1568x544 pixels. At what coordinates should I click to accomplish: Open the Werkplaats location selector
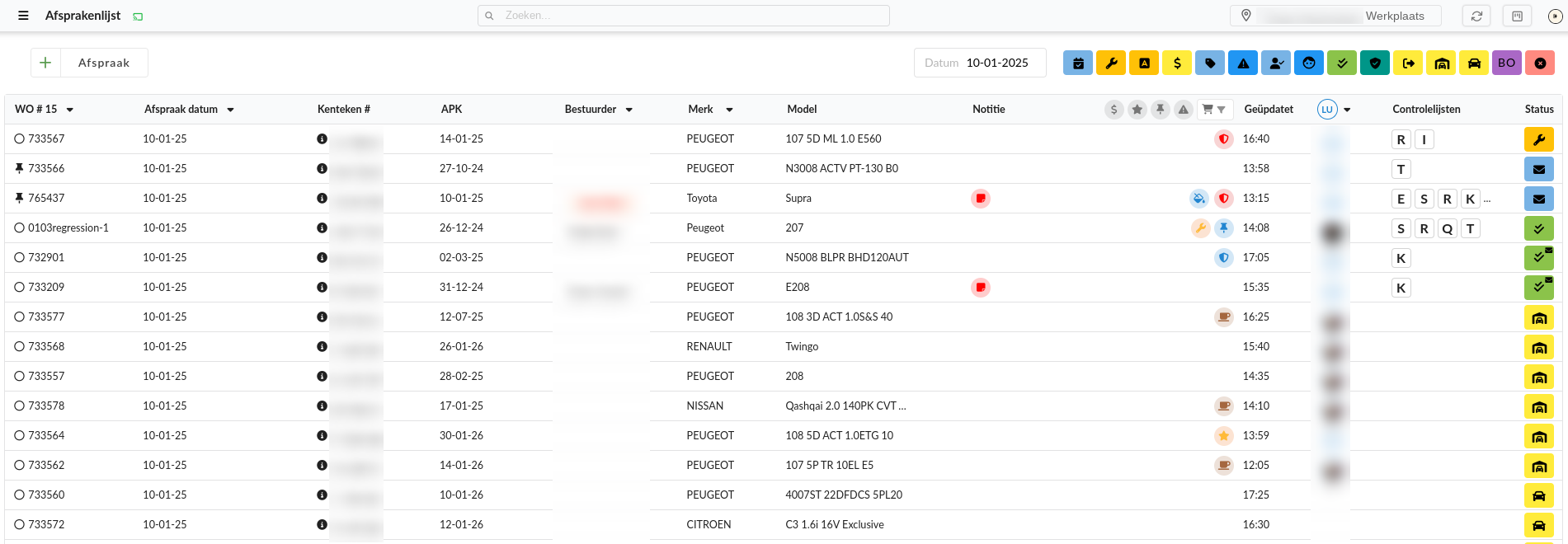[x=1335, y=16]
